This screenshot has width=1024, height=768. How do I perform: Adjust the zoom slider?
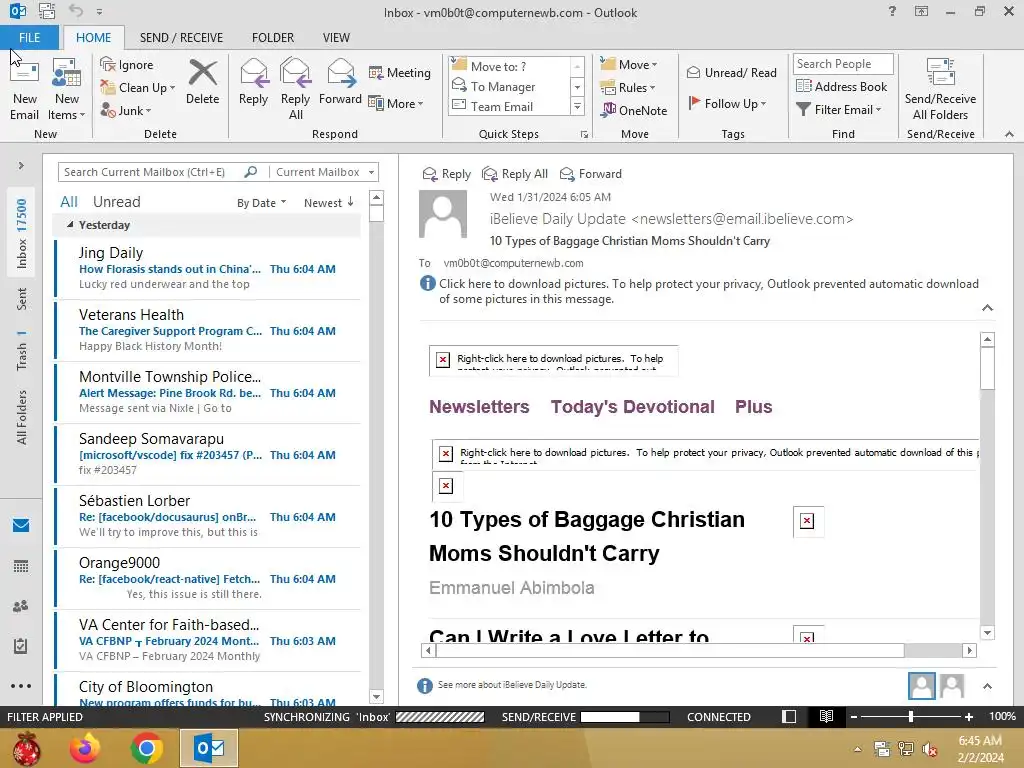click(x=910, y=717)
